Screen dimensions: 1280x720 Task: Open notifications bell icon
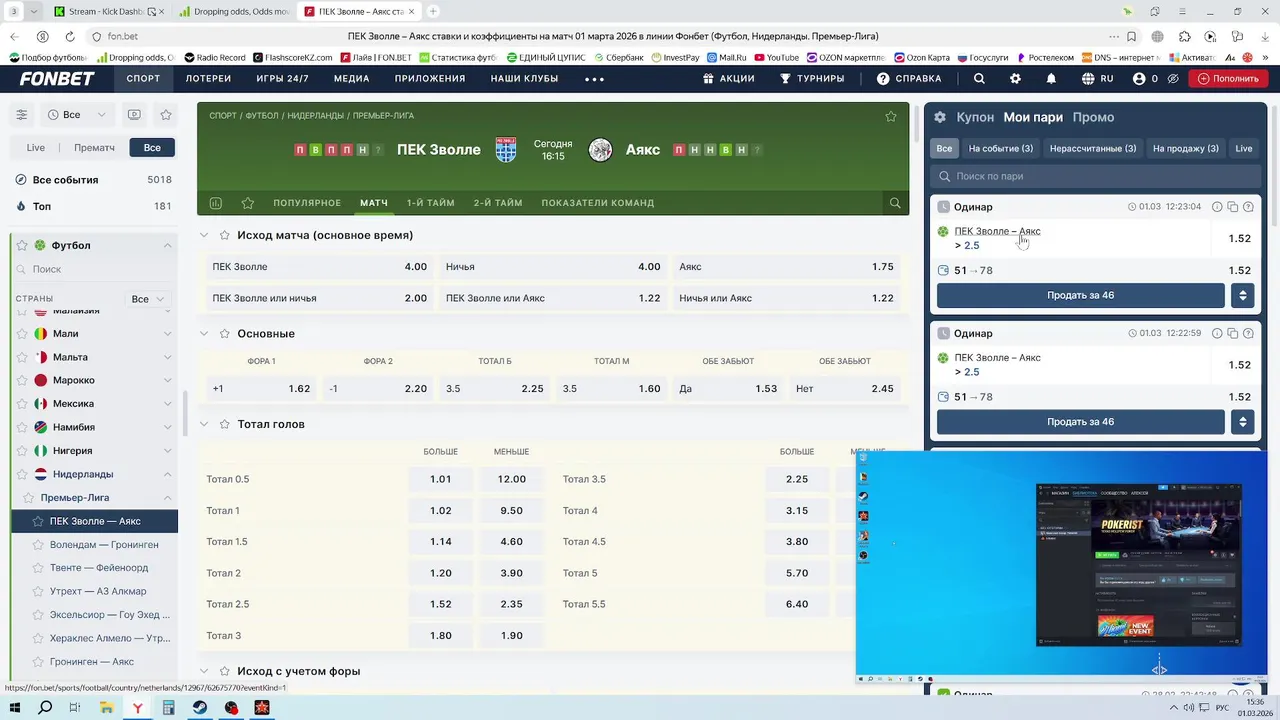(x=1051, y=78)
